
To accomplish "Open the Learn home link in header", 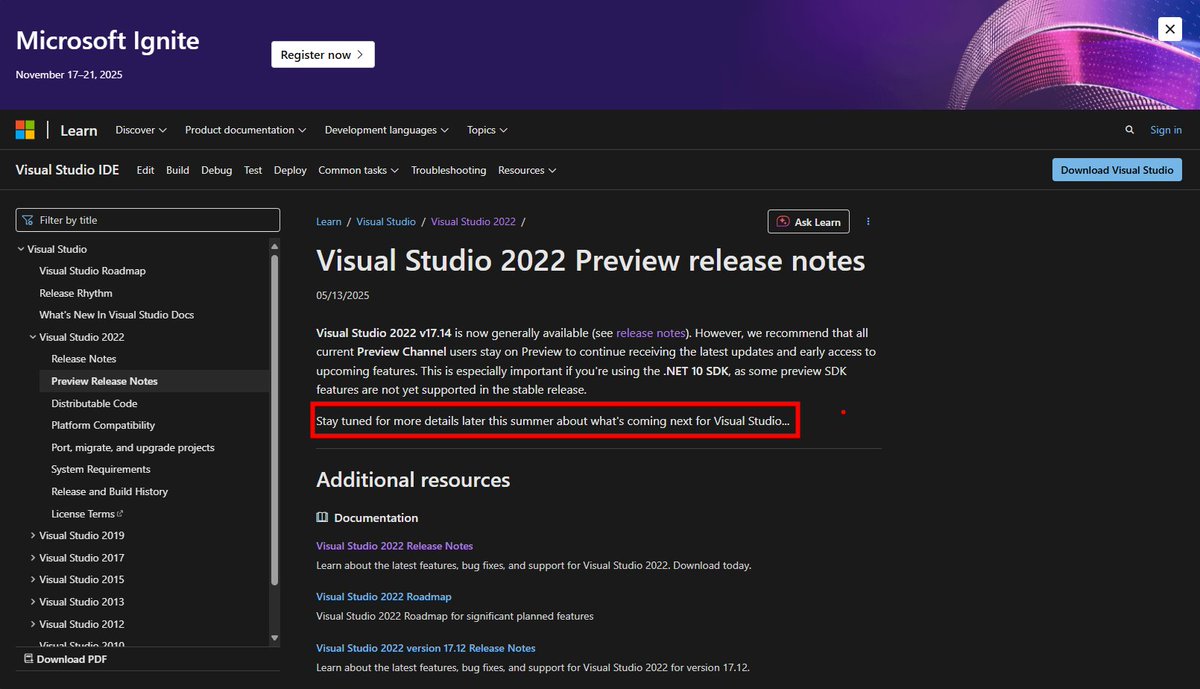I will coord(79,130).
